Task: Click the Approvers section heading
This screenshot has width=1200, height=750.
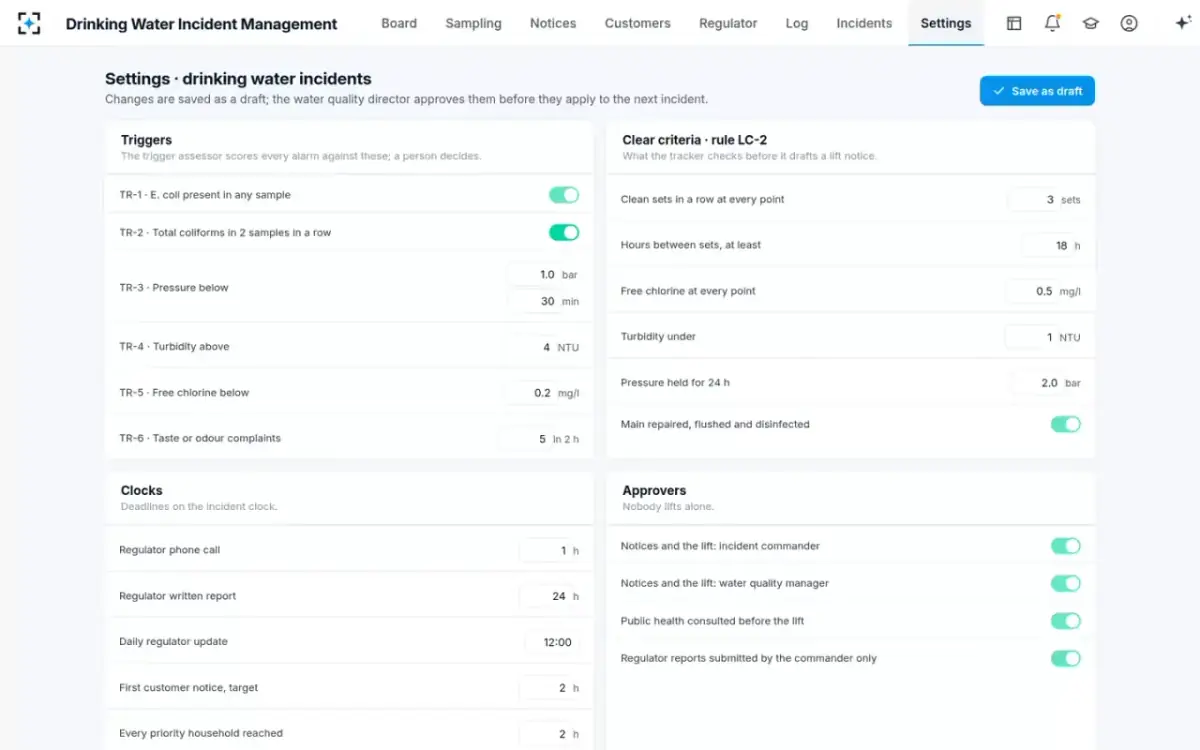Action: click(x=654, y=491)
